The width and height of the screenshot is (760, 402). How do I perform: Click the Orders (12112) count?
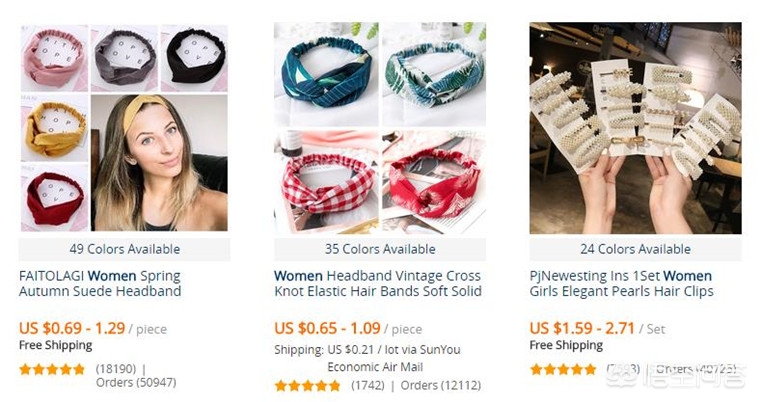click(x=441, y=386)
